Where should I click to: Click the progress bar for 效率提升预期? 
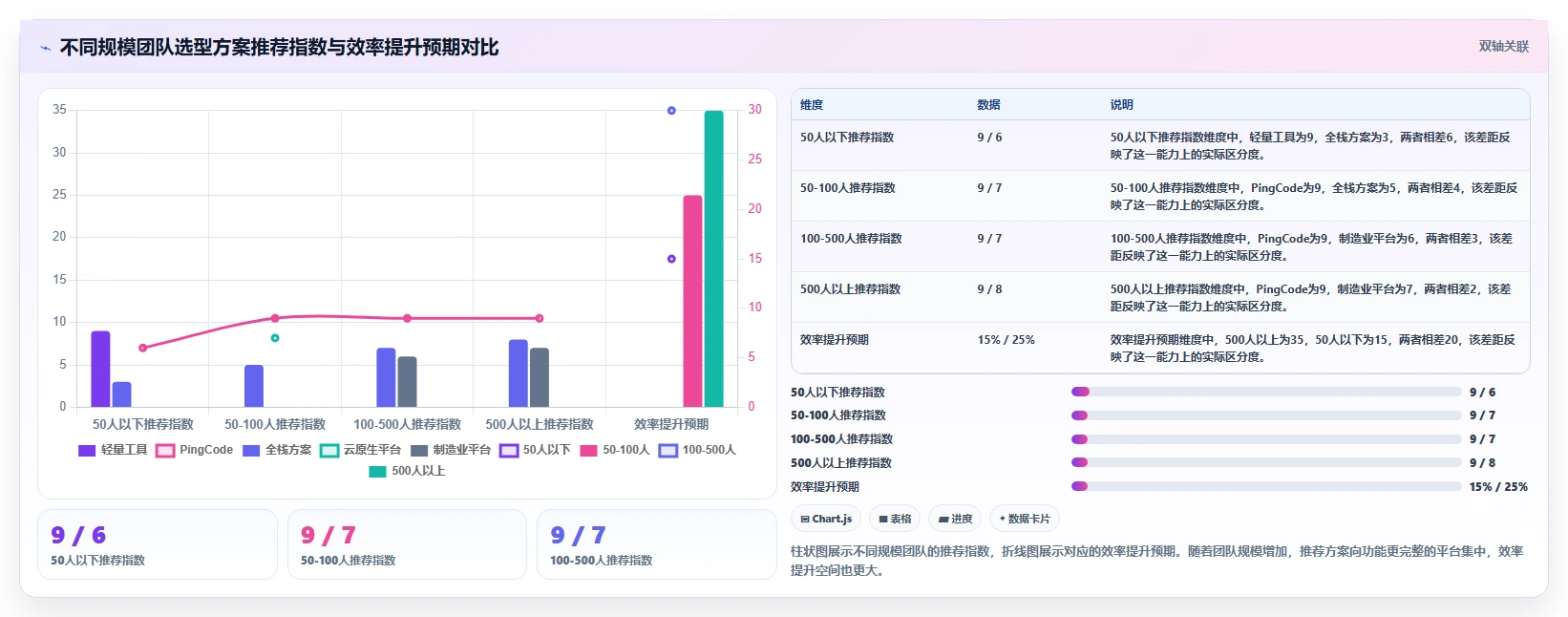tap(1266, 486)
